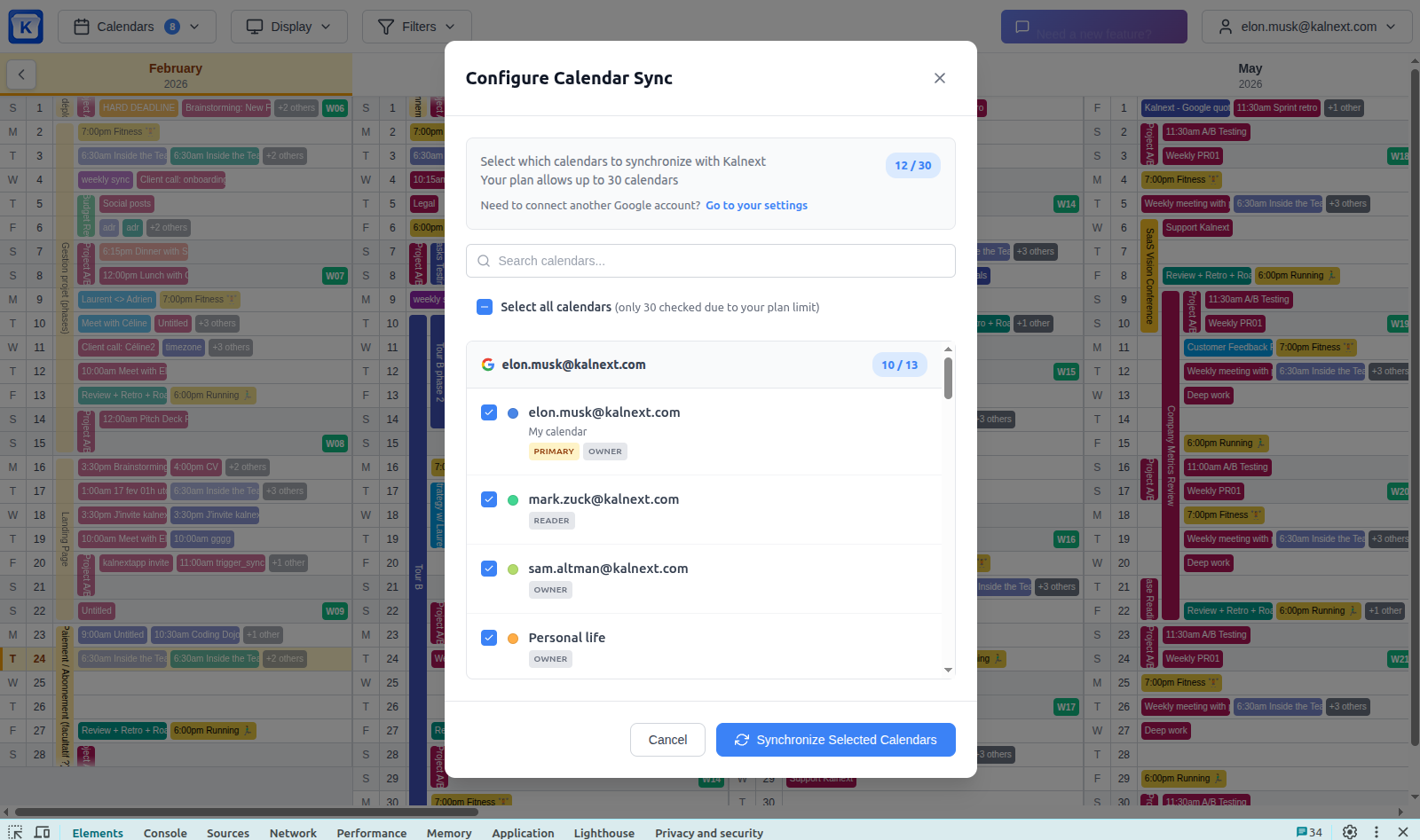Close the Configure Calendar Sync dialog
1420x840 pixels.
click(x=939, y=78)
